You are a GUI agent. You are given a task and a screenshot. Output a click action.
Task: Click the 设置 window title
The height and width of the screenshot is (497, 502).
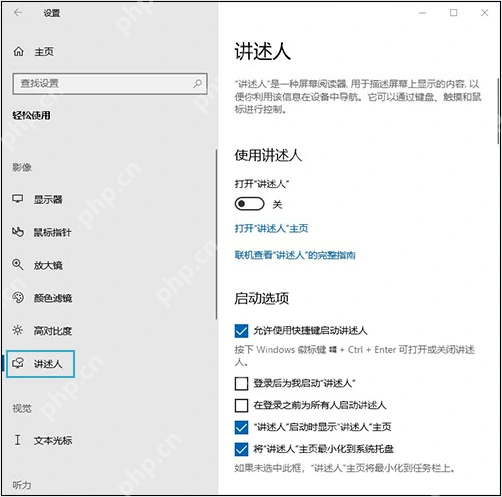52,13
